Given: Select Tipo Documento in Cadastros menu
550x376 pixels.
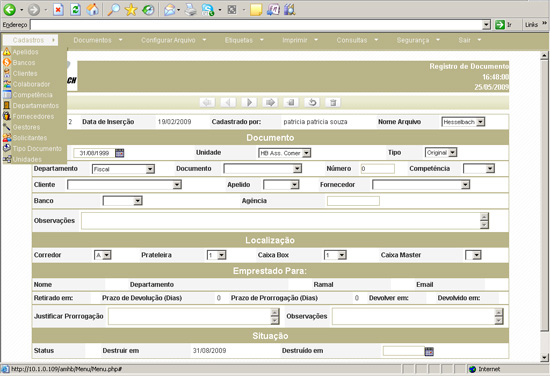Looking at the screenshot, I should (x=37, y=149).
